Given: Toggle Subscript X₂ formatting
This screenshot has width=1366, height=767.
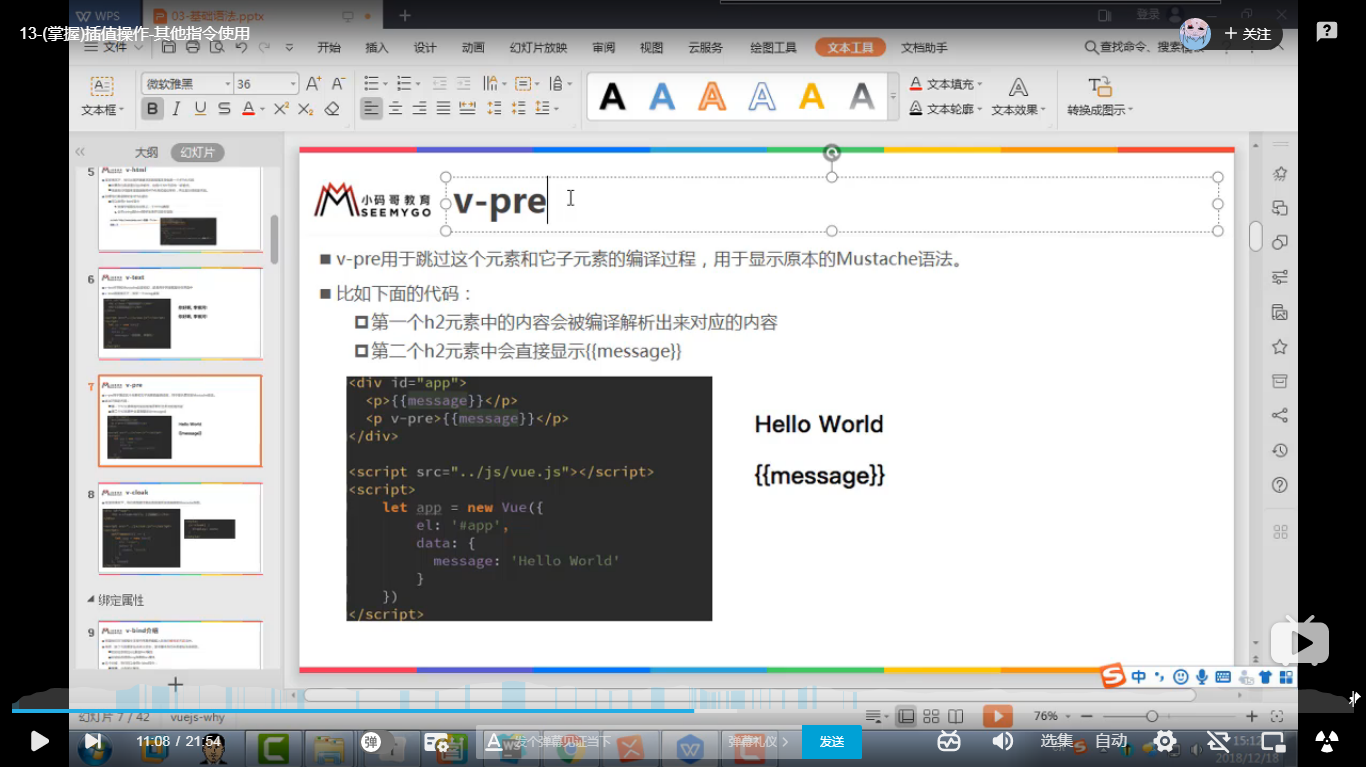Looking at the screenshot, I should tap(306, 109).
